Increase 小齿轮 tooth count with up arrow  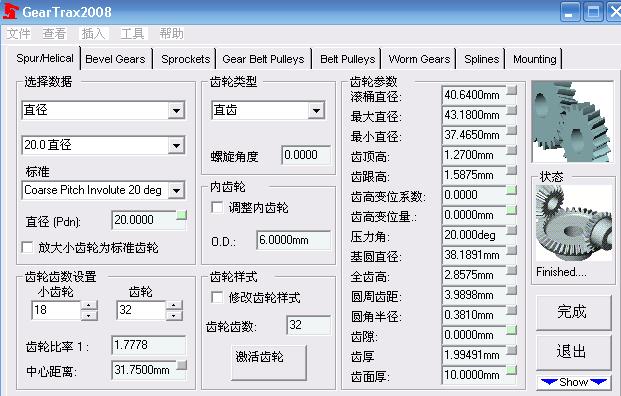[89, 305]
